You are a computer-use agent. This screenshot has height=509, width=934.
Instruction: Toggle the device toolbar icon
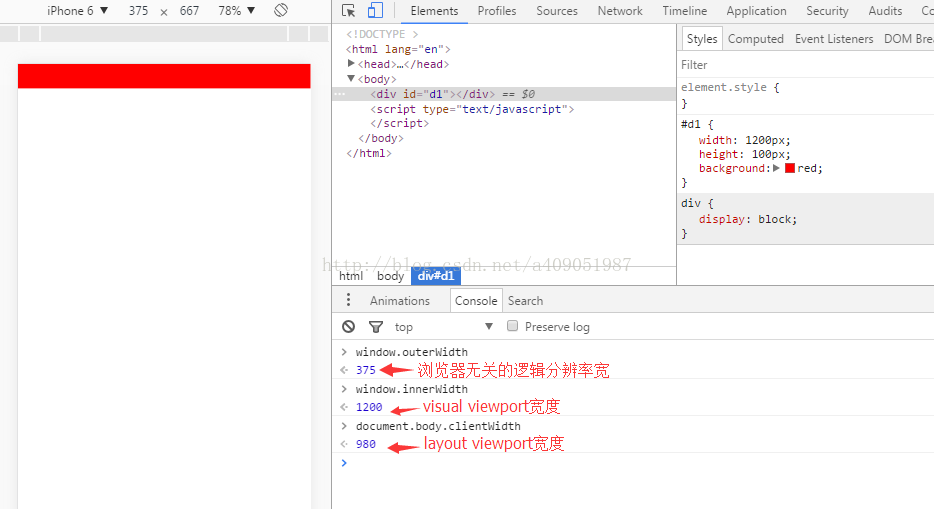[x=375, y=10]
